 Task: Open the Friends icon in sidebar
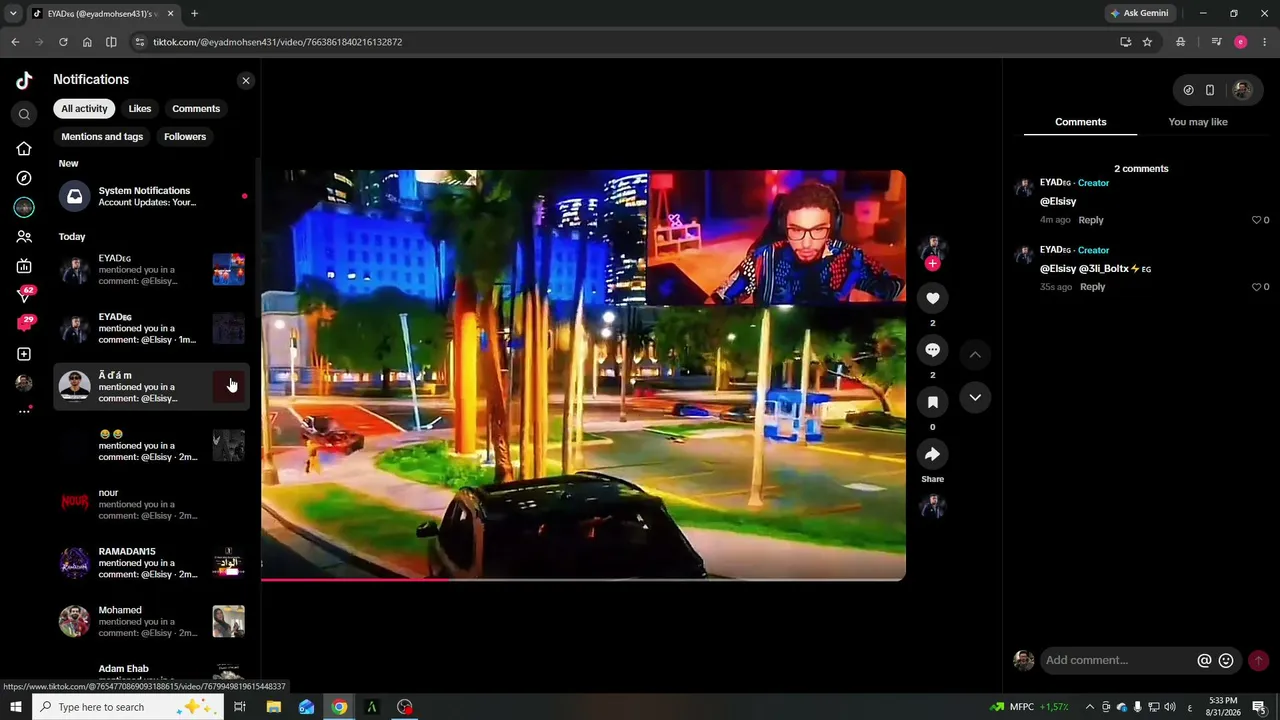(24, 237)
